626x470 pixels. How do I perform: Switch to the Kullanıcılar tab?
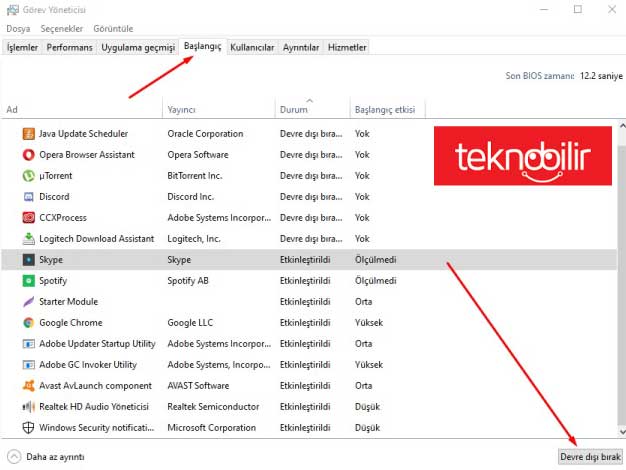tap(252, 48)
